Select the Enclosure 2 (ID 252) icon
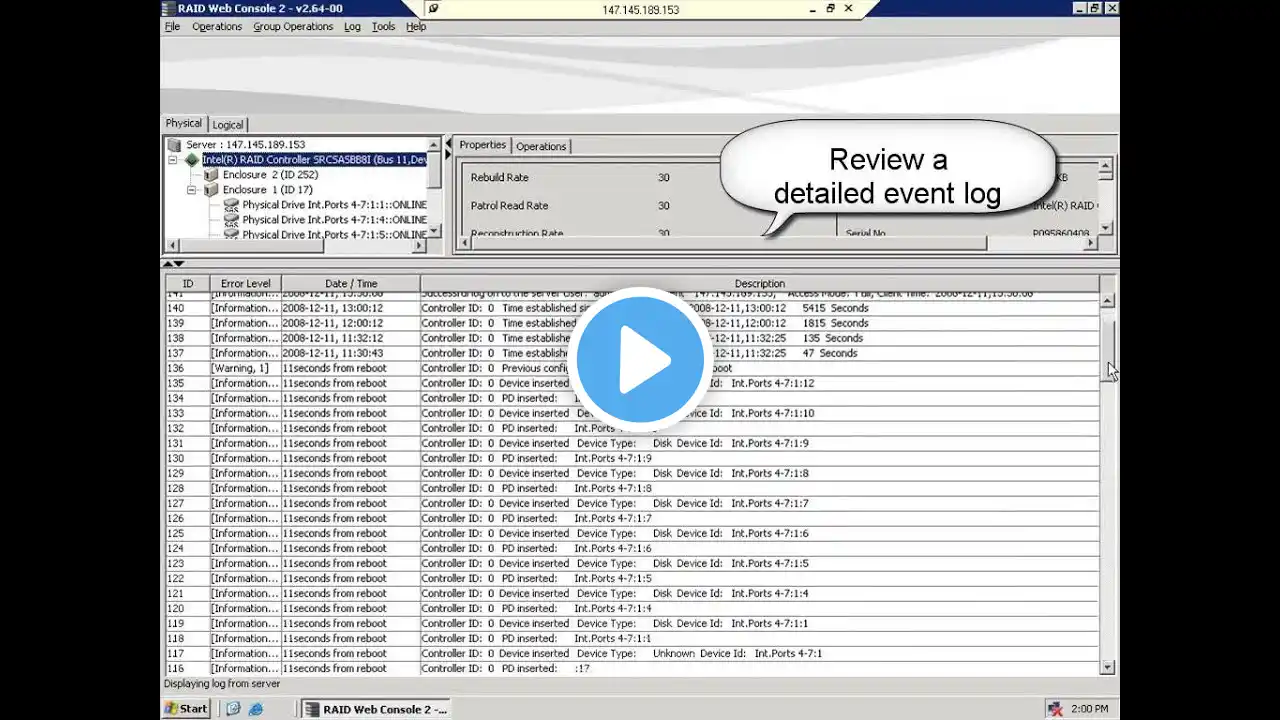Image resolution: width=1280 pixels, height=720 pixels. tap(211, 175)
